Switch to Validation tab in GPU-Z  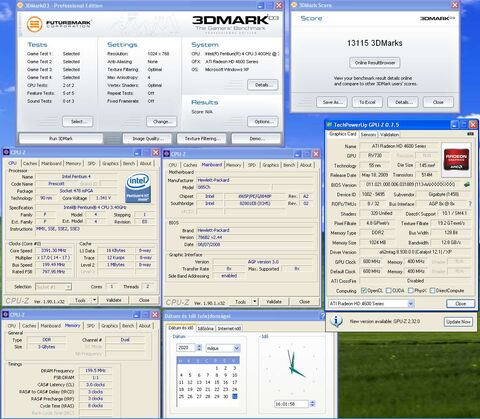pos(389,134)
